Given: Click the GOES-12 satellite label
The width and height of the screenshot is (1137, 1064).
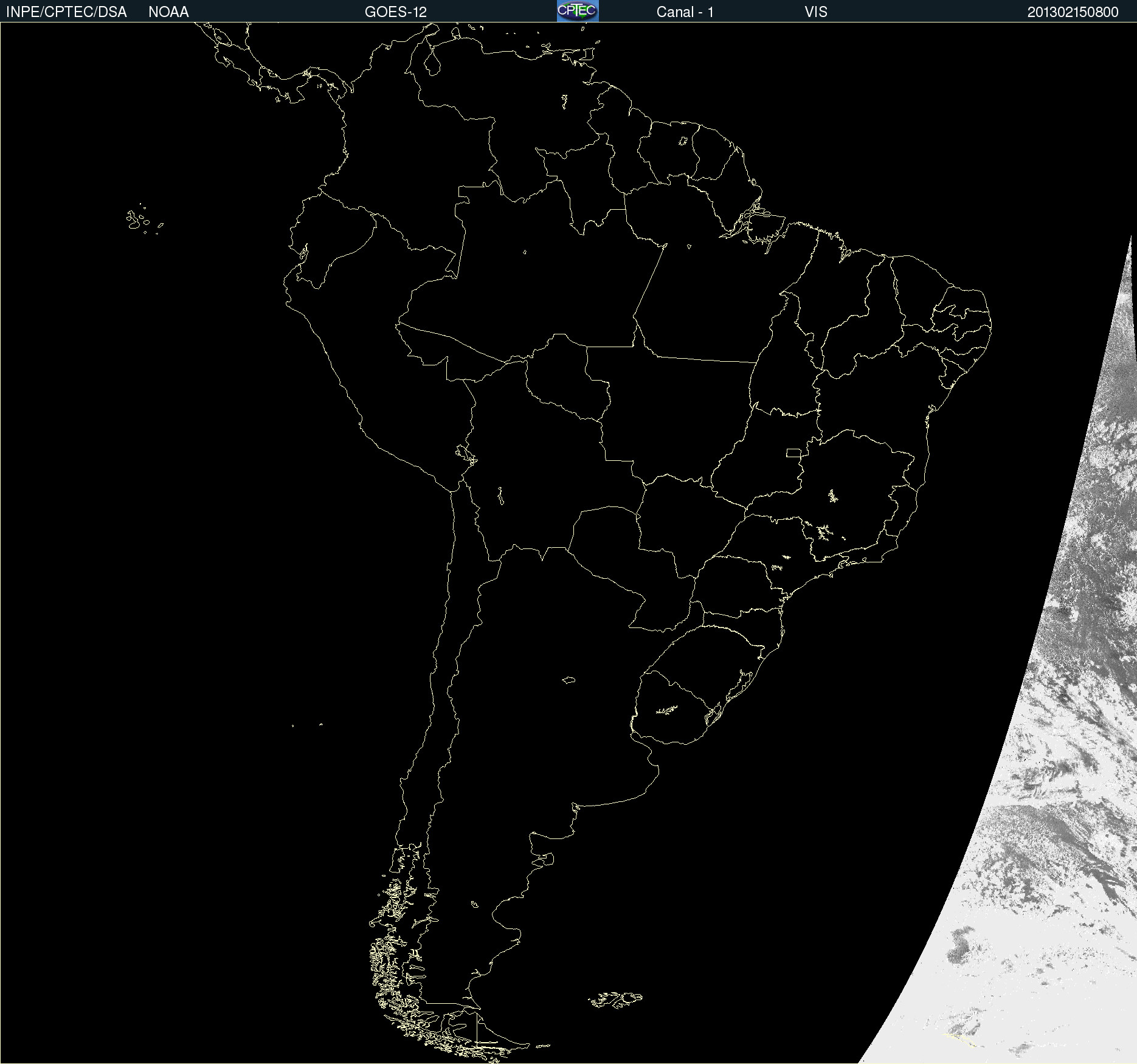Looking at the screenshot, I should [396, 12].
